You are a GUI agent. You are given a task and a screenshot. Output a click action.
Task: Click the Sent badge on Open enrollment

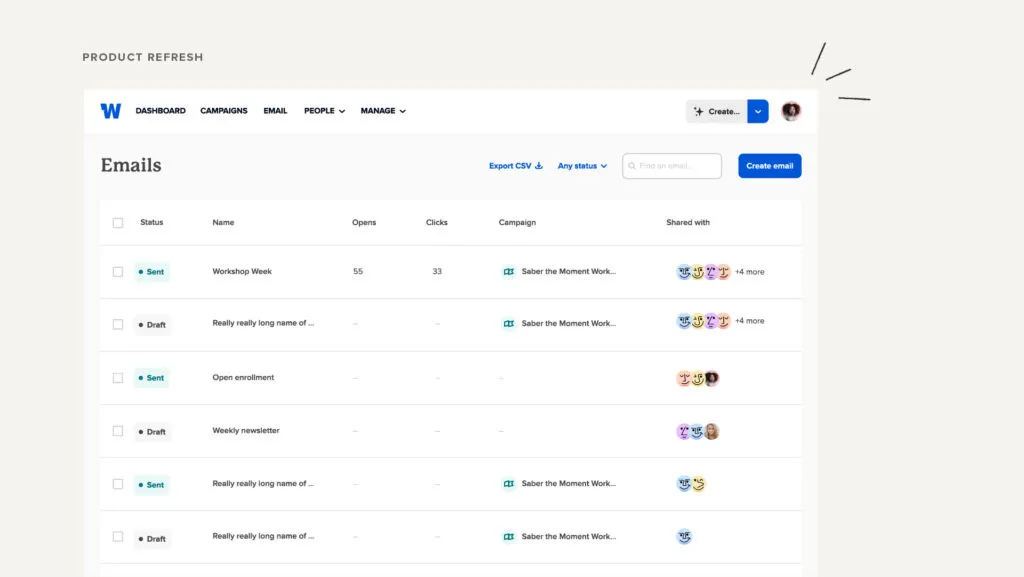[152, 378]
